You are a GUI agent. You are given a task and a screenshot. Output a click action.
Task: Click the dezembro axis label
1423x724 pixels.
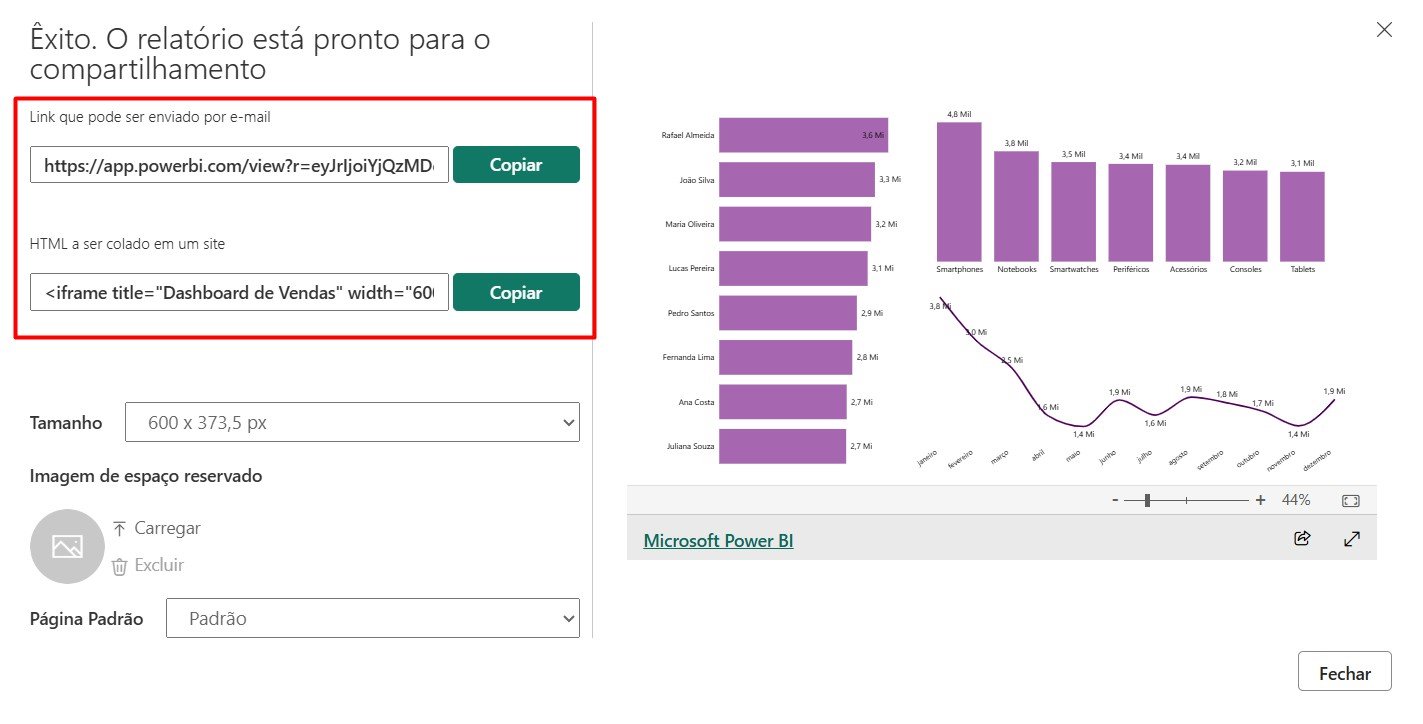1318,459
